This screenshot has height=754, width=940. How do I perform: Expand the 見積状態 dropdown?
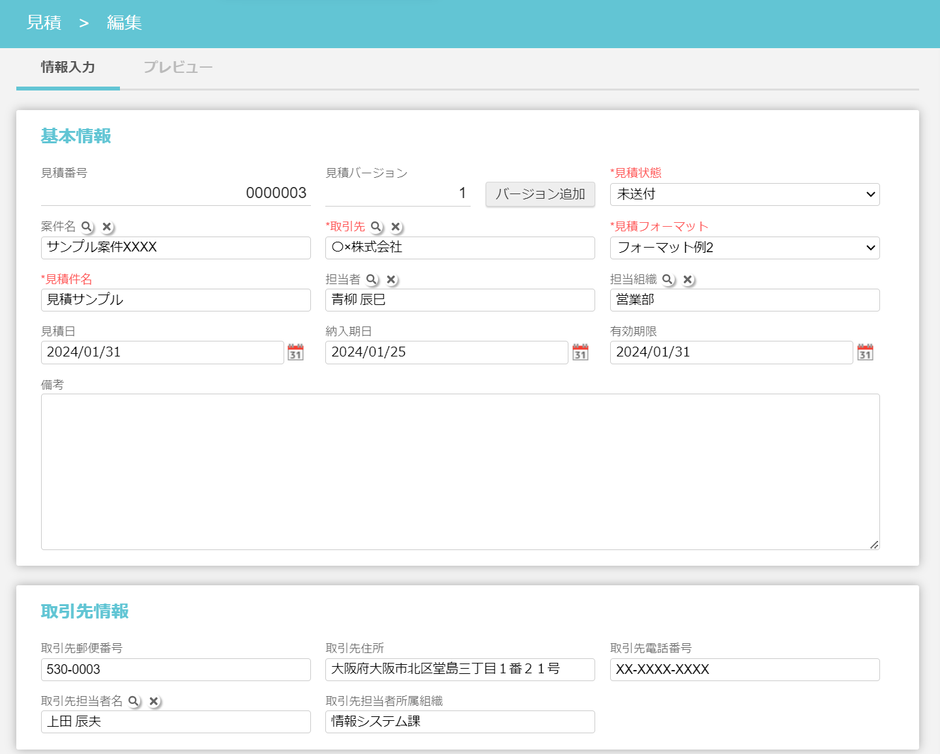[x=744, y=194]
